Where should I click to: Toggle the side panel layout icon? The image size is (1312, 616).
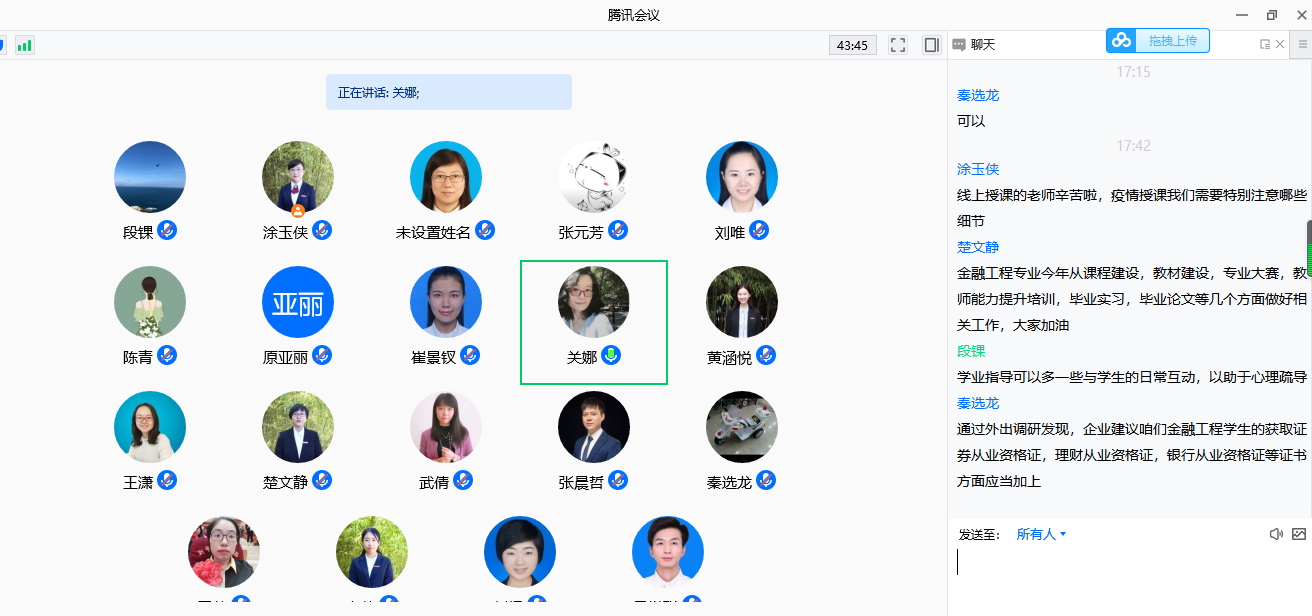(932, 45)
